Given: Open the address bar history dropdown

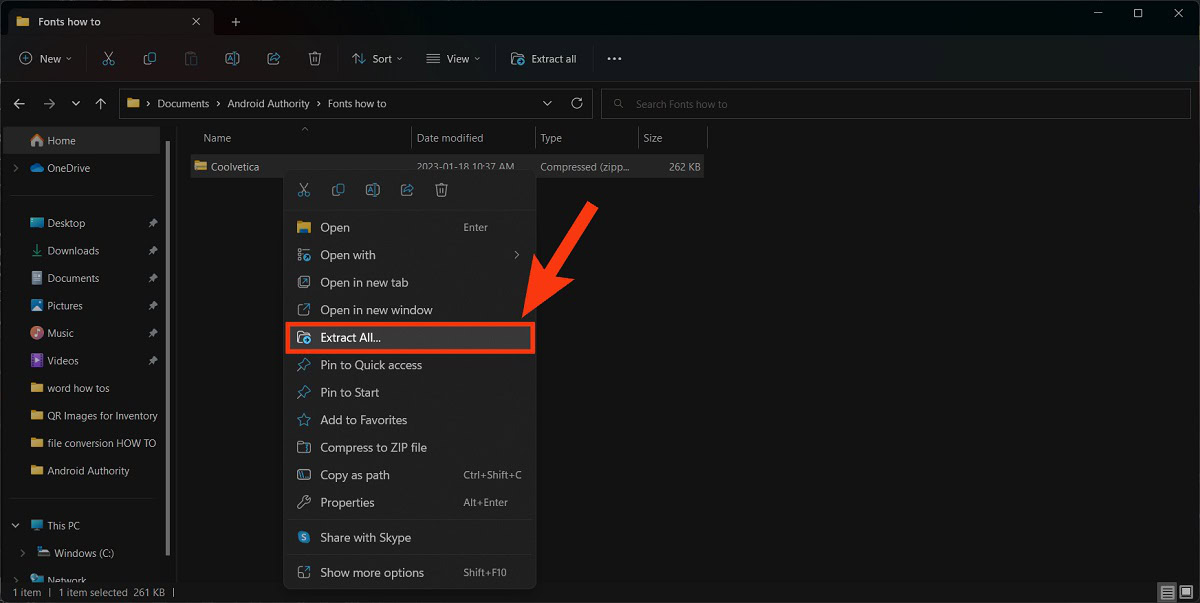Looking at the screenshot, I should click(x=547, y=103).
